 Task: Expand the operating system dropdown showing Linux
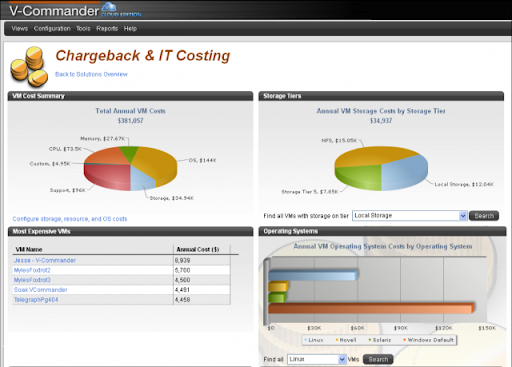tap(317, 359)
